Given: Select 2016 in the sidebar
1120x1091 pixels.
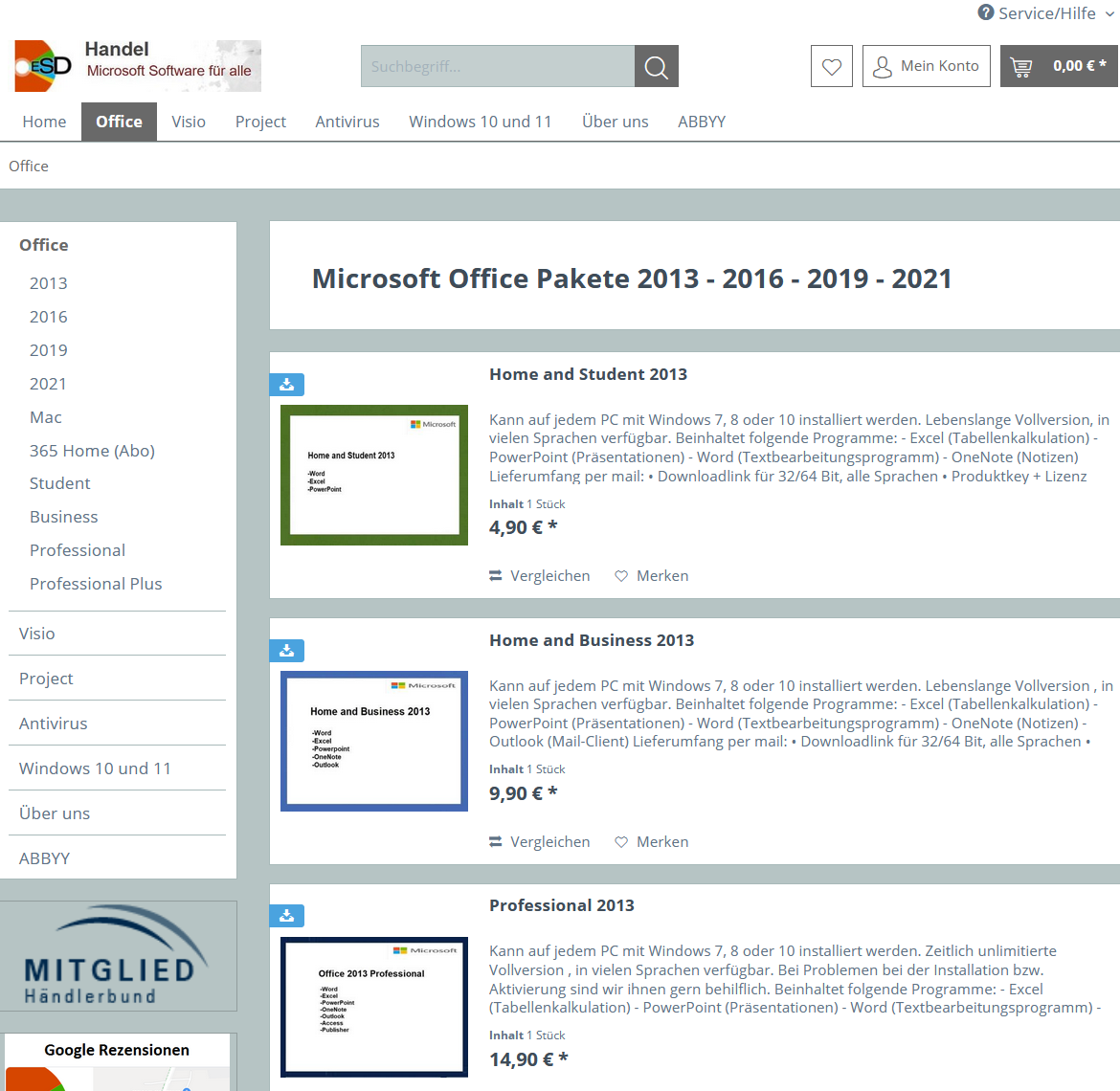Looking at the screenshot, I should tap(49, 317).
